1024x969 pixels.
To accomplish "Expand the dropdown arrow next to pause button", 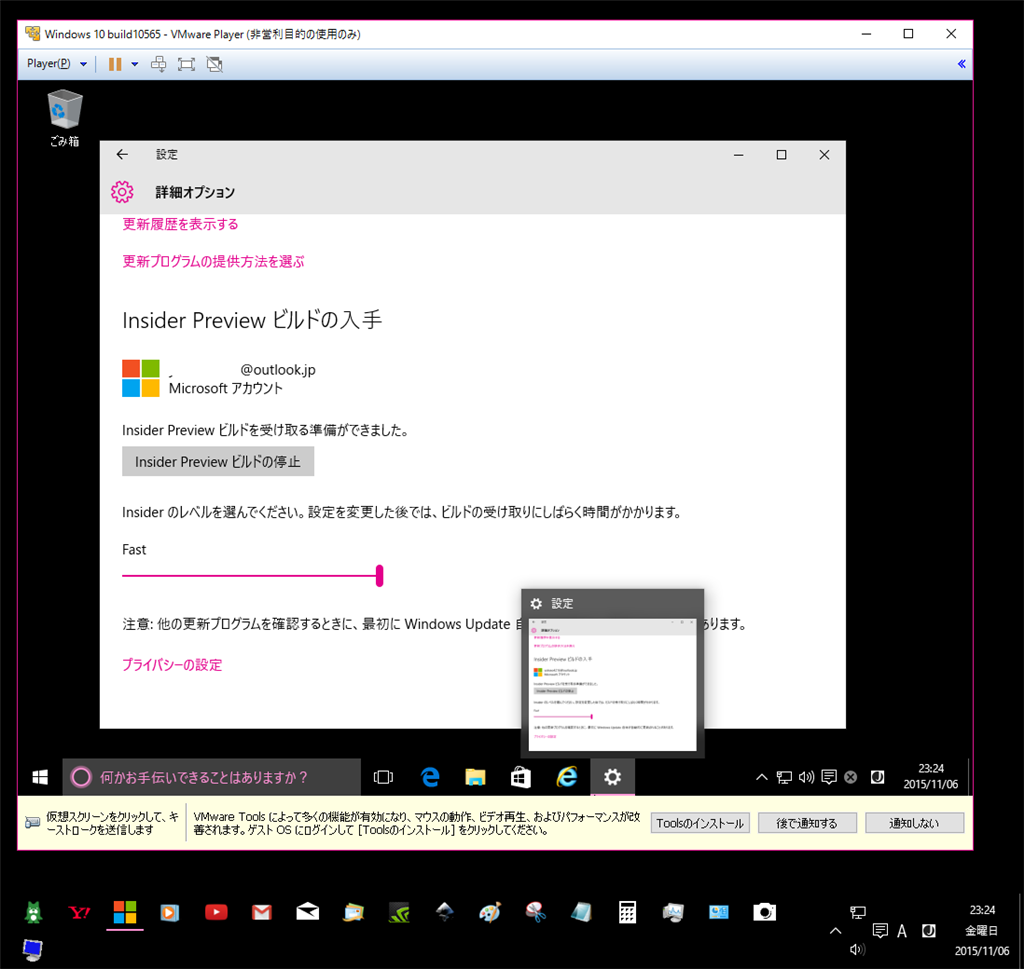I will pyautogui.click(x=135, y=64).
